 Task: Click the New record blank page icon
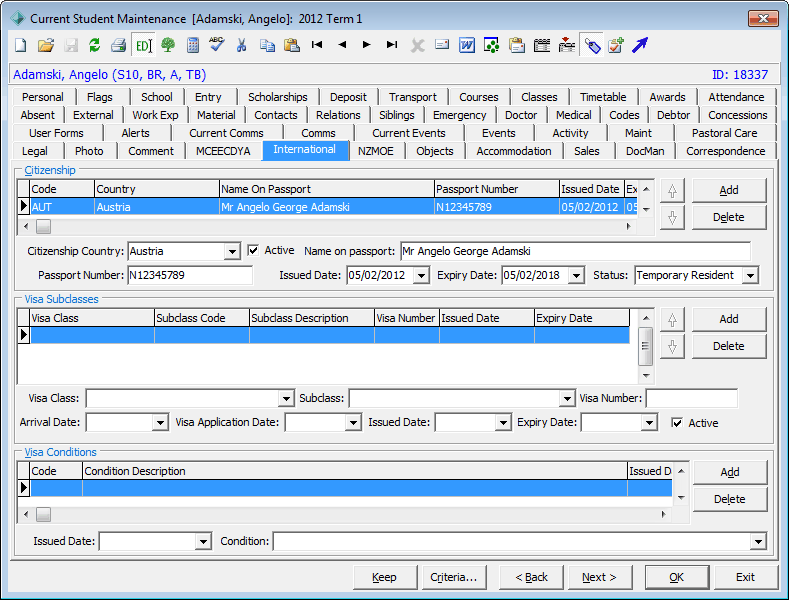click(21, 45)
